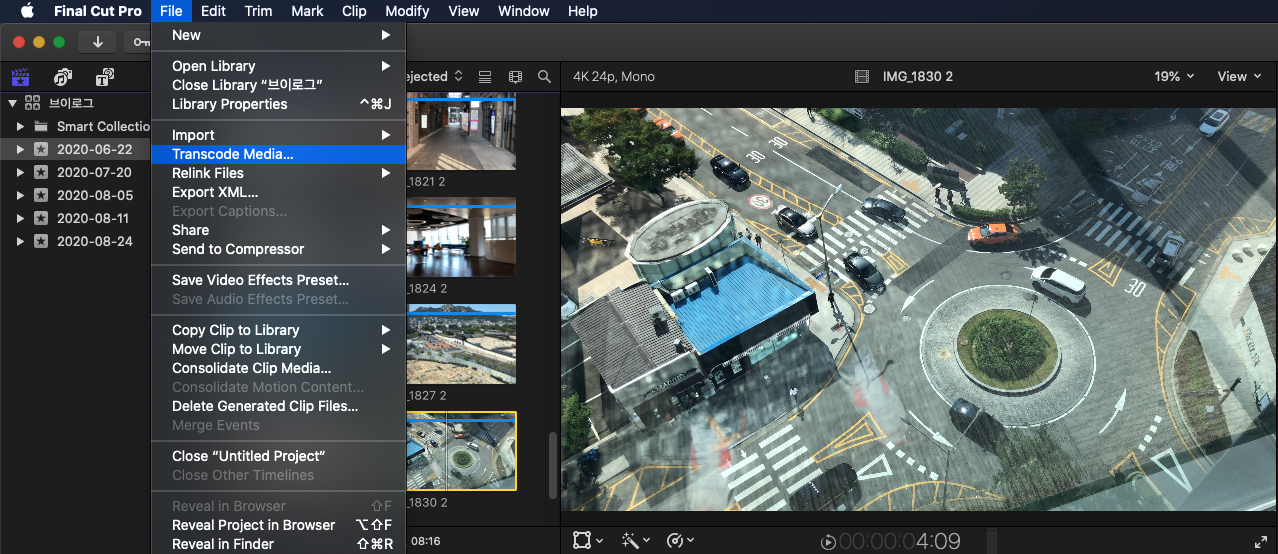
Task: Choose Export XML
Action: pos(278,192)
